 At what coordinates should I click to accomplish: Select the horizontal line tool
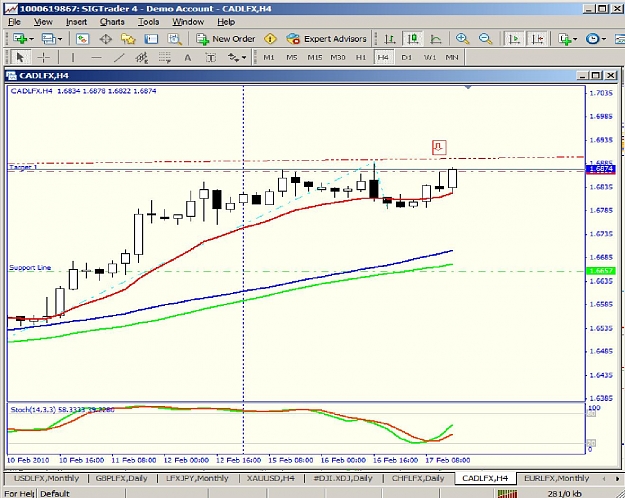click(96, 57)
